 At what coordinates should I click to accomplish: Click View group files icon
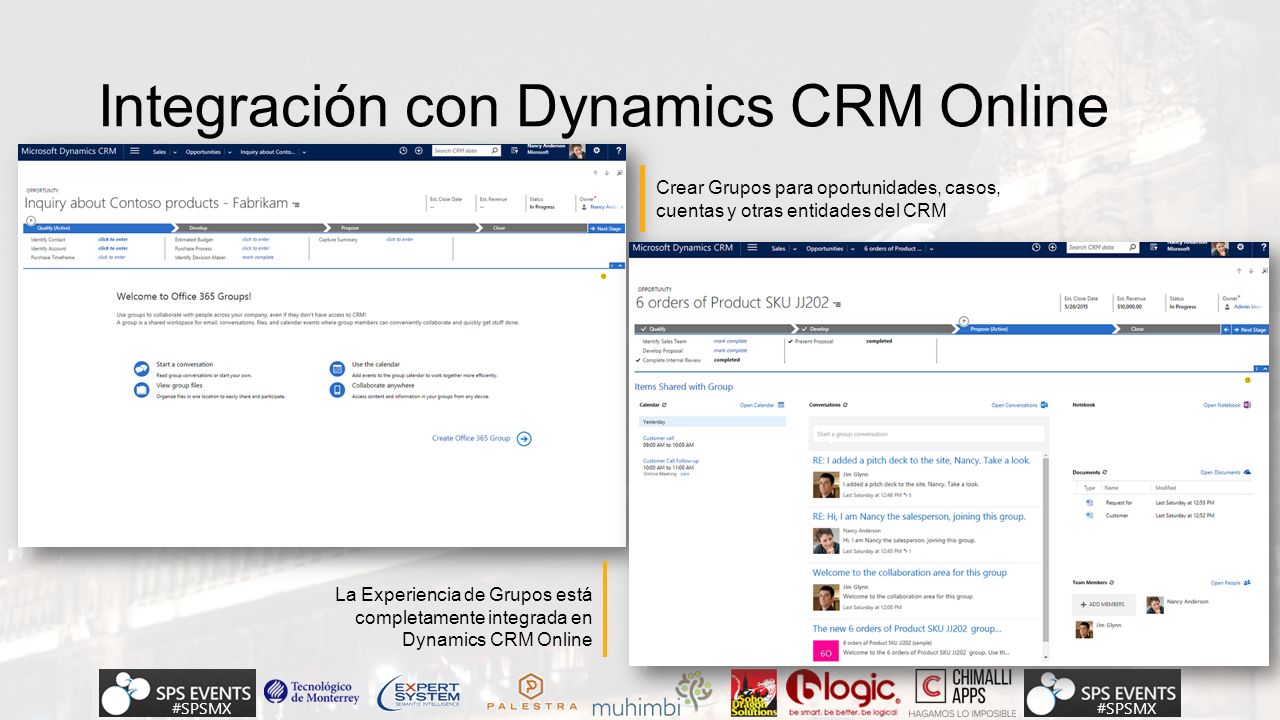tap(141, 390)
